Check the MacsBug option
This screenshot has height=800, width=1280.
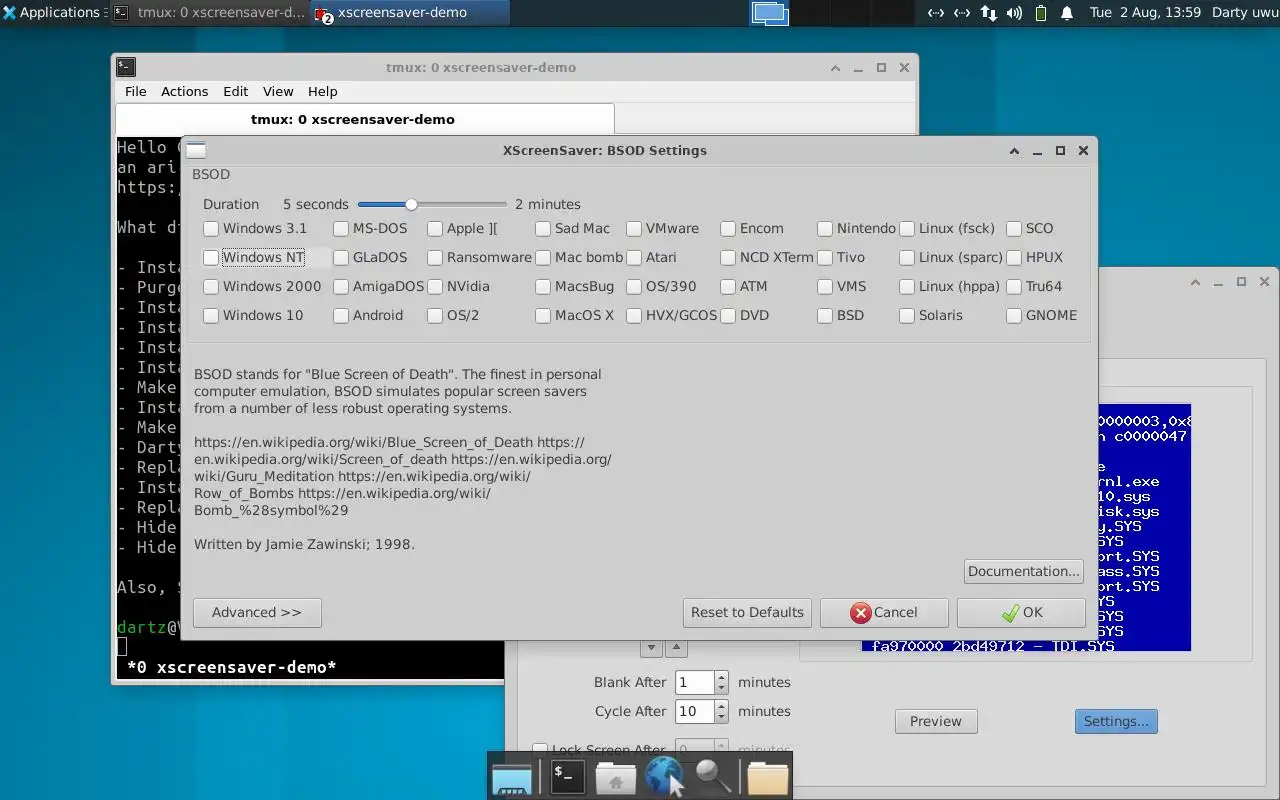tap(543, 287)
